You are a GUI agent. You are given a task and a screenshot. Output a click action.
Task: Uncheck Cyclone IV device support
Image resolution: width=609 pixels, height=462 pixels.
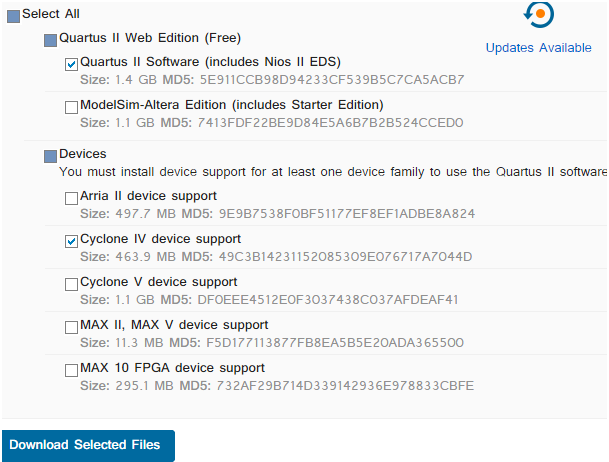click(71, 241)
